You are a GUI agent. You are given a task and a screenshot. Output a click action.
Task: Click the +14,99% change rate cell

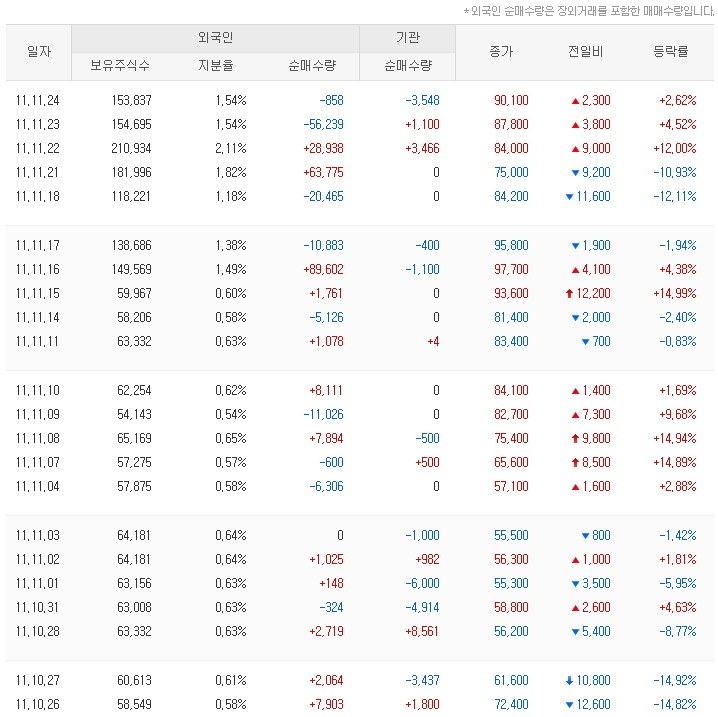tap(677, 293)
